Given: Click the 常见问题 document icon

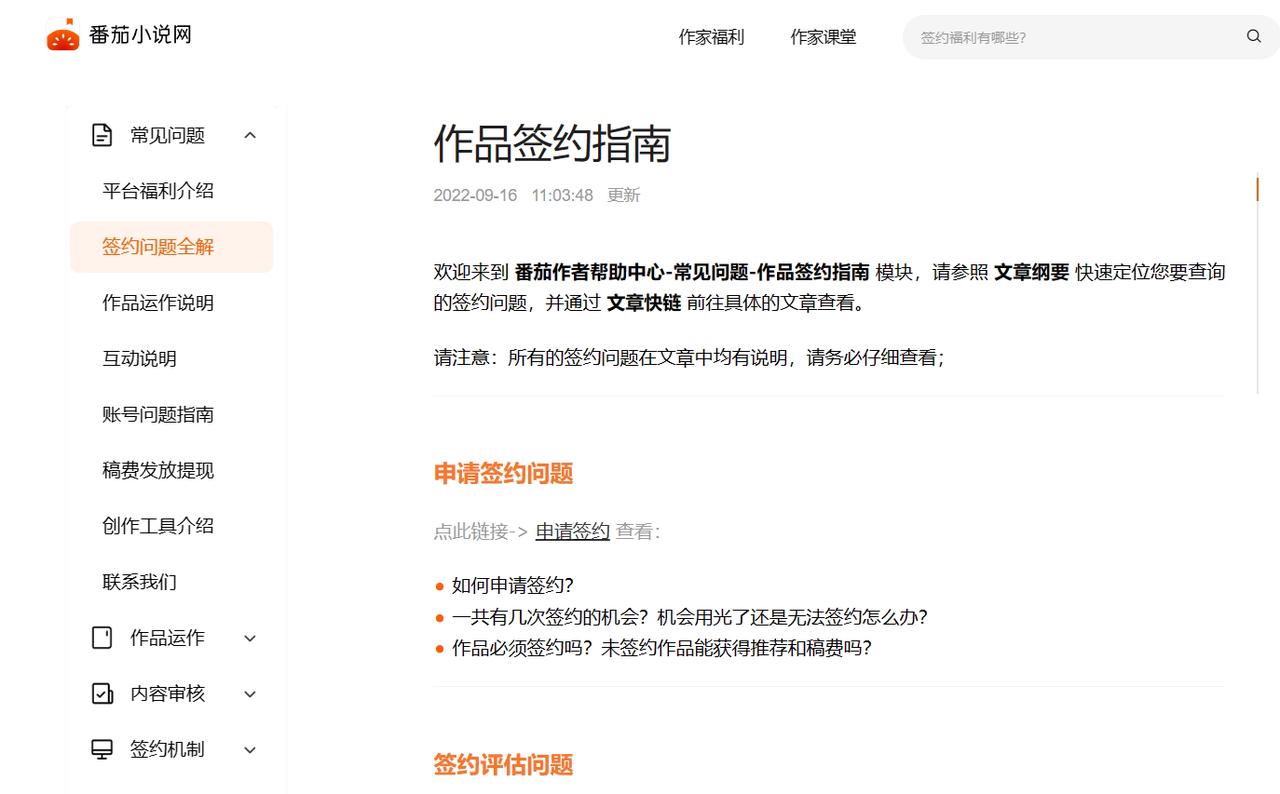Looking at the screenshot, I should click(x=102, y=135).
